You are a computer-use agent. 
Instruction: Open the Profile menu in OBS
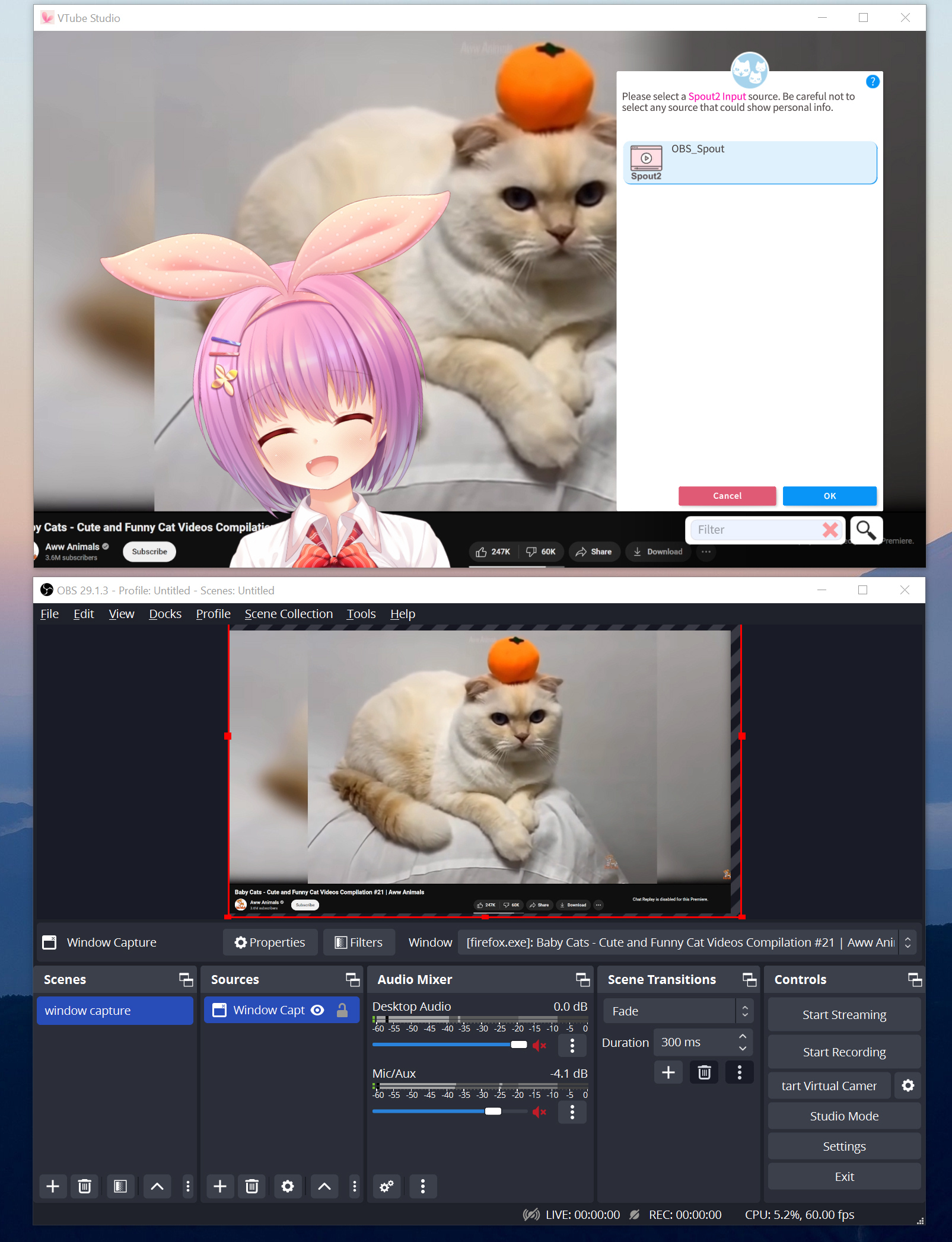tap(213, 613)
